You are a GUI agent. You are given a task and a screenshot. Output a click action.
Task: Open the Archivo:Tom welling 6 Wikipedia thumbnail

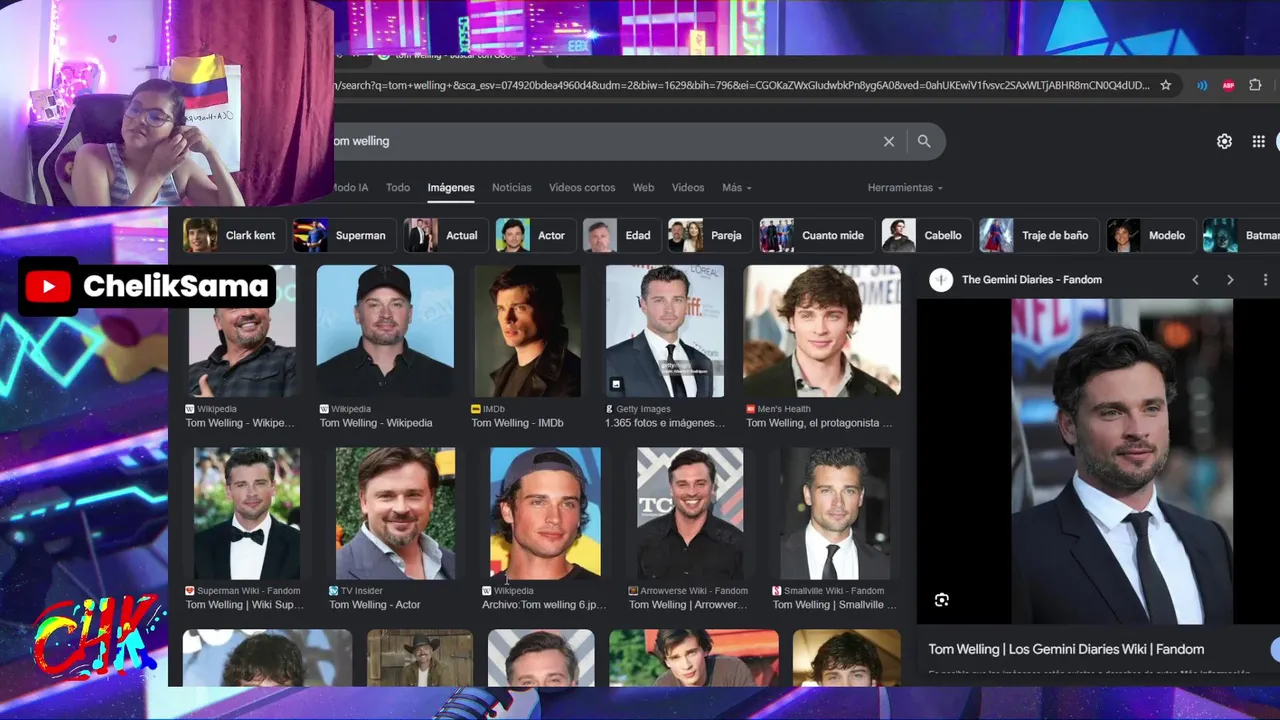pos(545,513)
